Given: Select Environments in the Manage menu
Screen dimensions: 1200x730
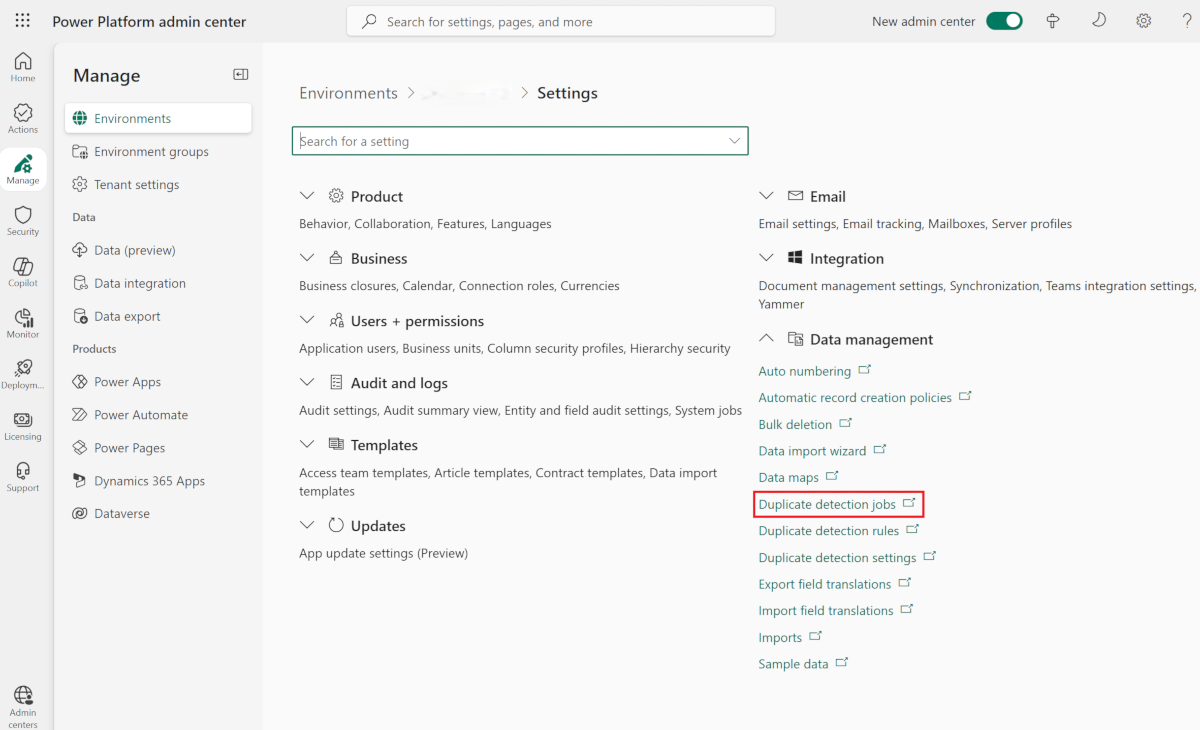Looking at the screenshot, I should point(158,118).
